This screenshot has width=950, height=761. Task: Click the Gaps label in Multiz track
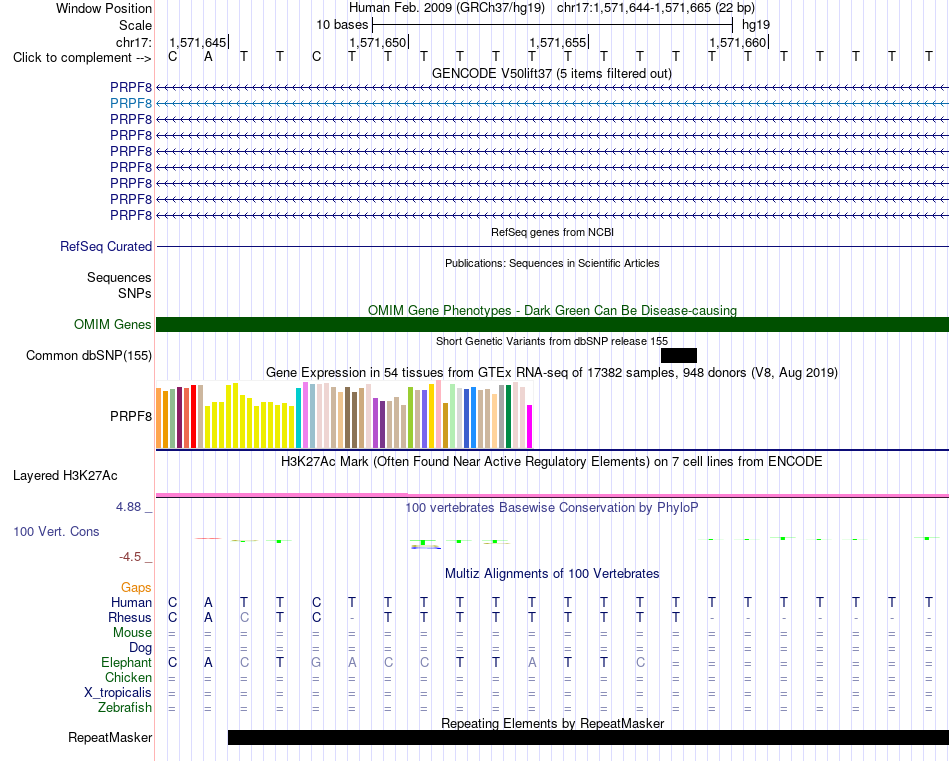click(x=136, y=587)
